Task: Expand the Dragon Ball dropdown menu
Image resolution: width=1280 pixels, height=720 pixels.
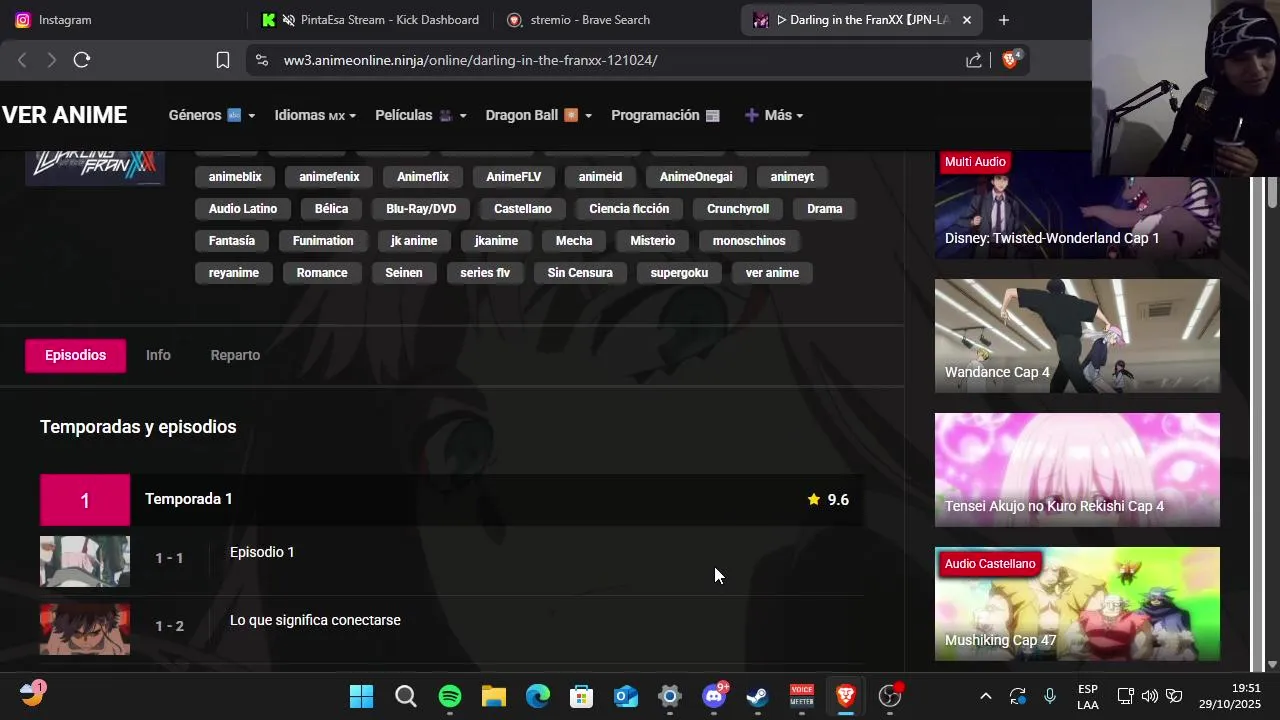Action: point(538,115)
